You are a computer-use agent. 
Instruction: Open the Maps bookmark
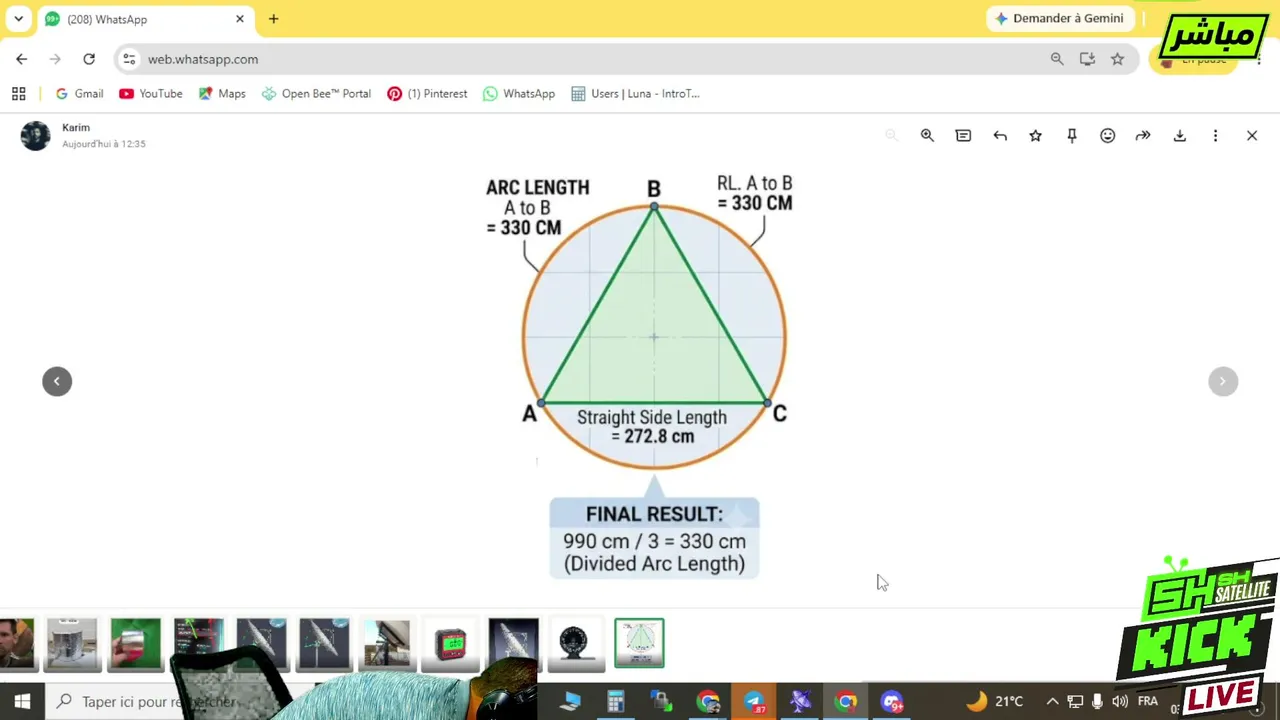coord(221,93)
